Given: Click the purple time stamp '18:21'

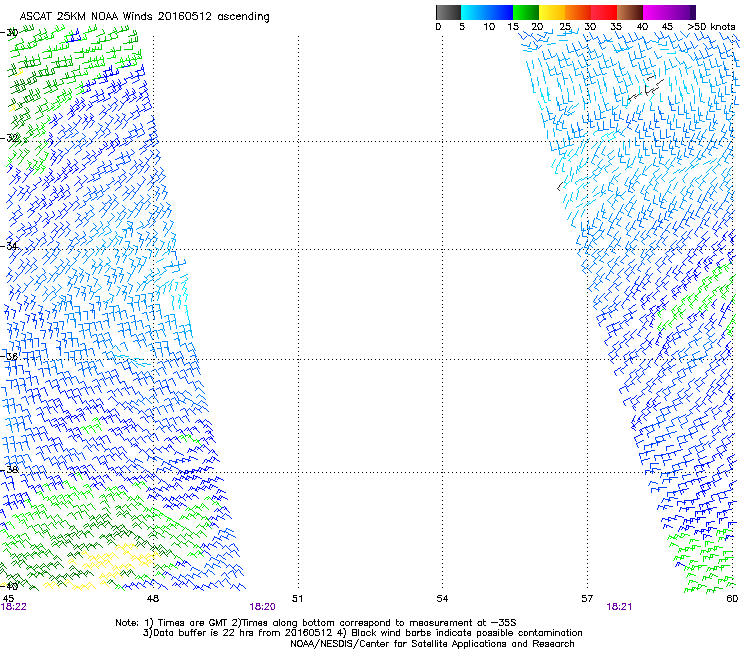Looking at the screenshot, I should coord(619,607).
